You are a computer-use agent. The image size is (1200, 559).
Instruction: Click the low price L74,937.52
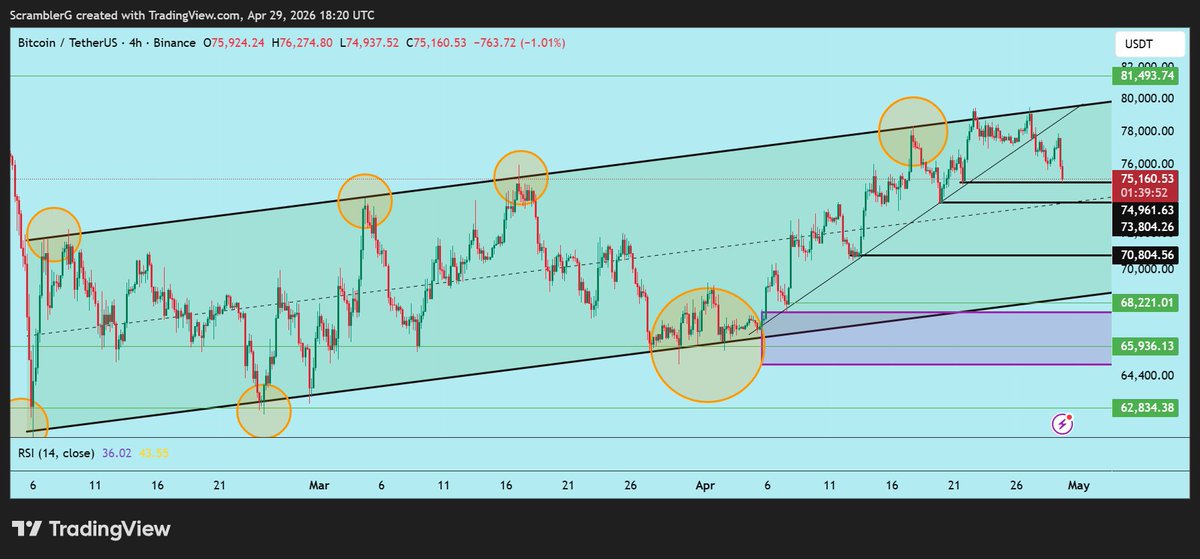pyautogui.click(x=370, y=44)
